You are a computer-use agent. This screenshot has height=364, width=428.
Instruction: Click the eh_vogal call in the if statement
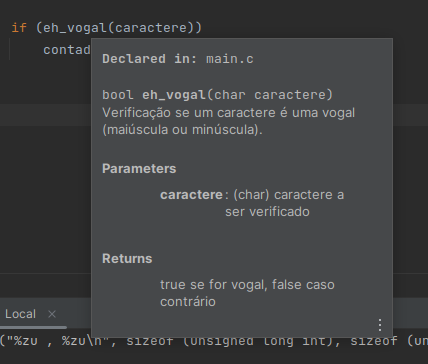(x=75, y=28)
